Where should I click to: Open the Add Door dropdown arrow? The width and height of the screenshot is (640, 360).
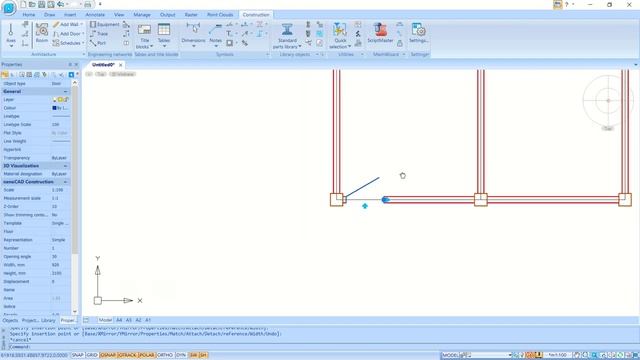click(x=83, y=34)
